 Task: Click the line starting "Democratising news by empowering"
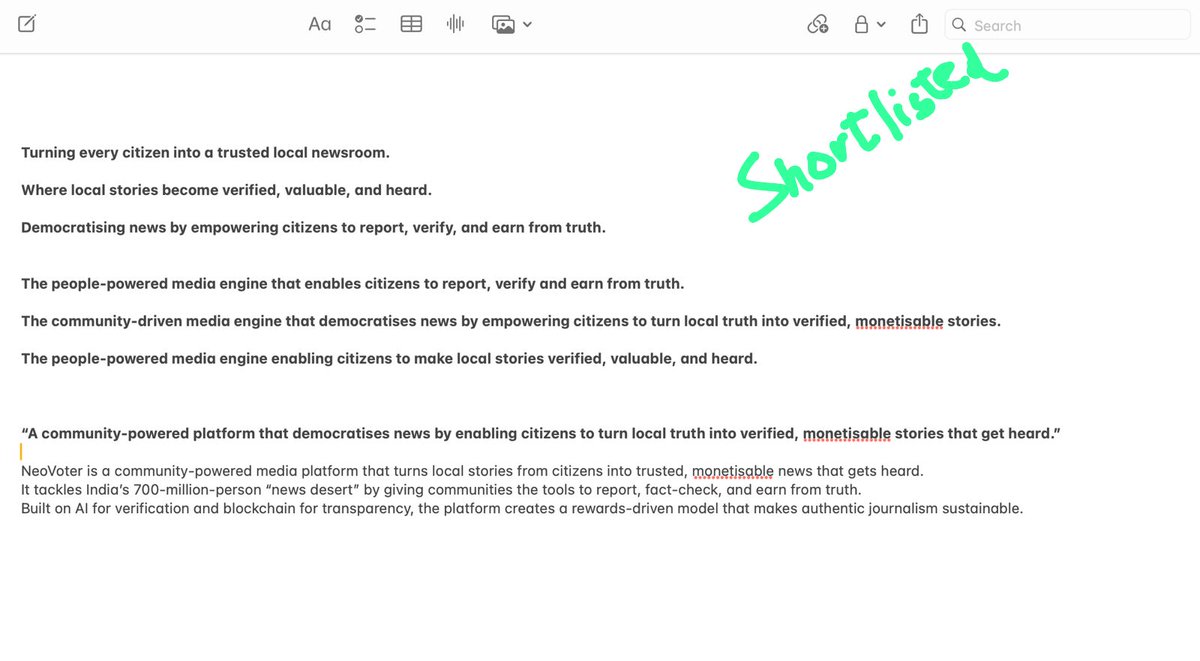[313, 227]
